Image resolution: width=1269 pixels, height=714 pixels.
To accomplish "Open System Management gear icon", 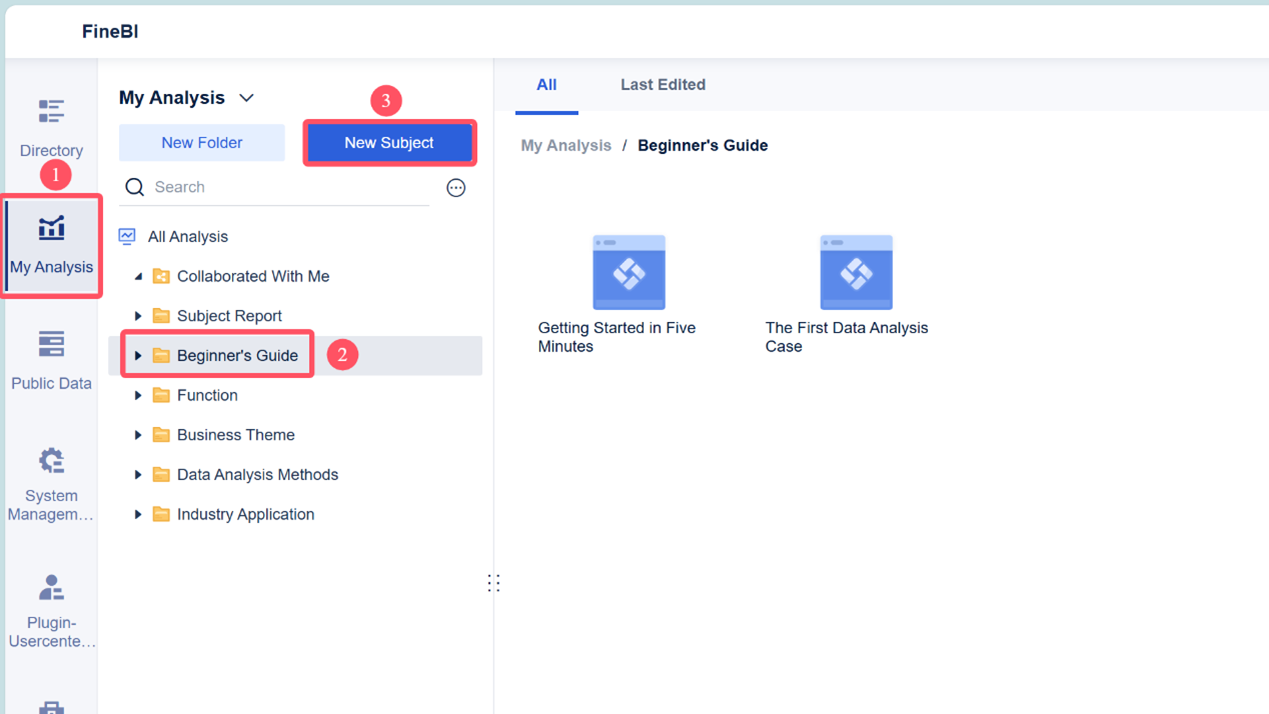I will pos(51,461).
